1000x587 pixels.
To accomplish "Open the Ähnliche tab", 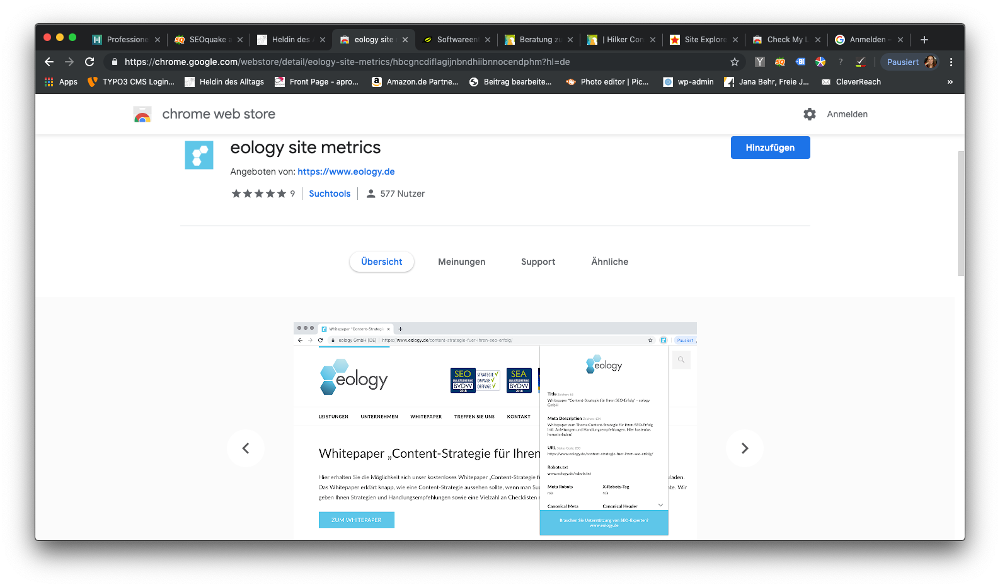I will click(x=610, y=262).
